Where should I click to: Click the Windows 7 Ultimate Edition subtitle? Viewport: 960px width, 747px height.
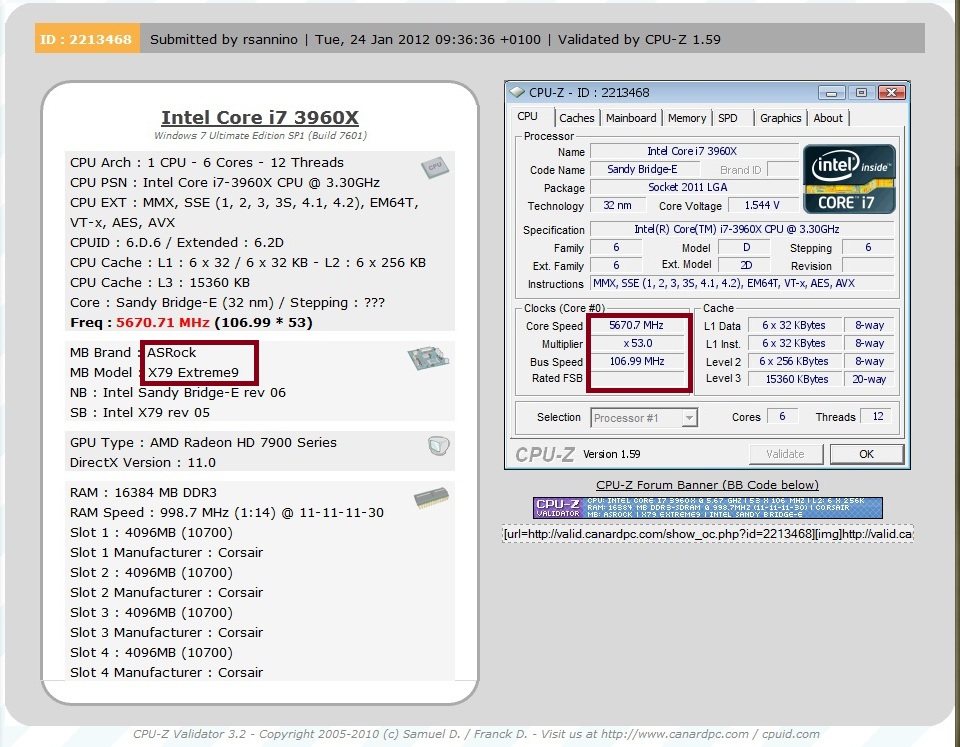pos(260,136)
